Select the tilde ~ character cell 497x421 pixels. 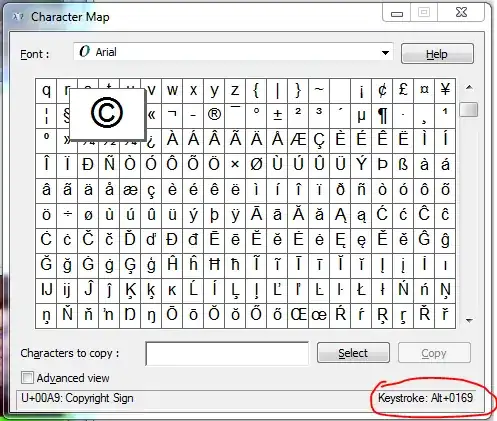(319, 90)
